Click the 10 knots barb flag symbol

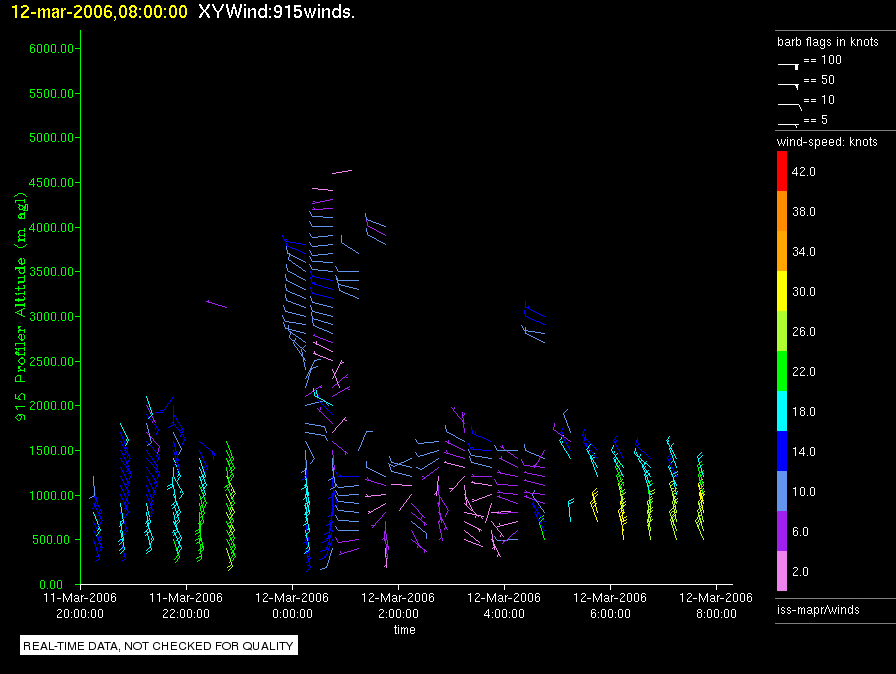[x=790, y=106]
